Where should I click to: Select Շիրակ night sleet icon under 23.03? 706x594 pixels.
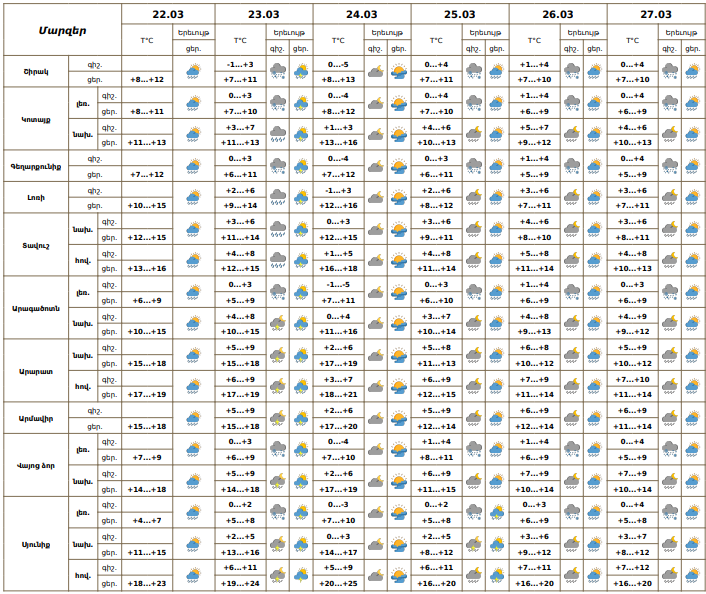pos(276,71)
